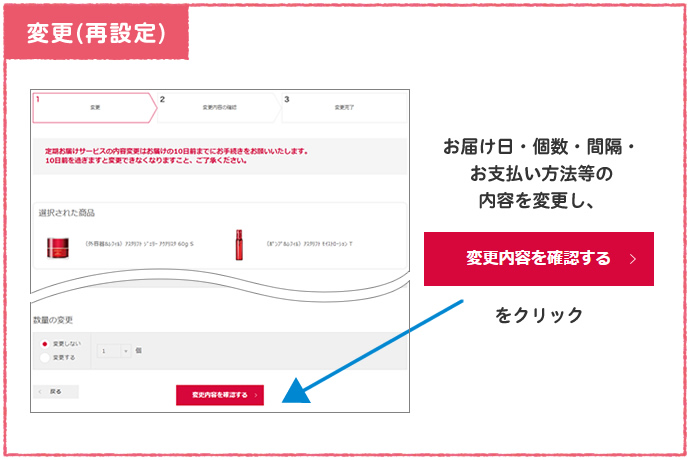The height and width of the screenshot is (460, 690).
Task: Select step 1 変更 tab
Action: [93, 106]
